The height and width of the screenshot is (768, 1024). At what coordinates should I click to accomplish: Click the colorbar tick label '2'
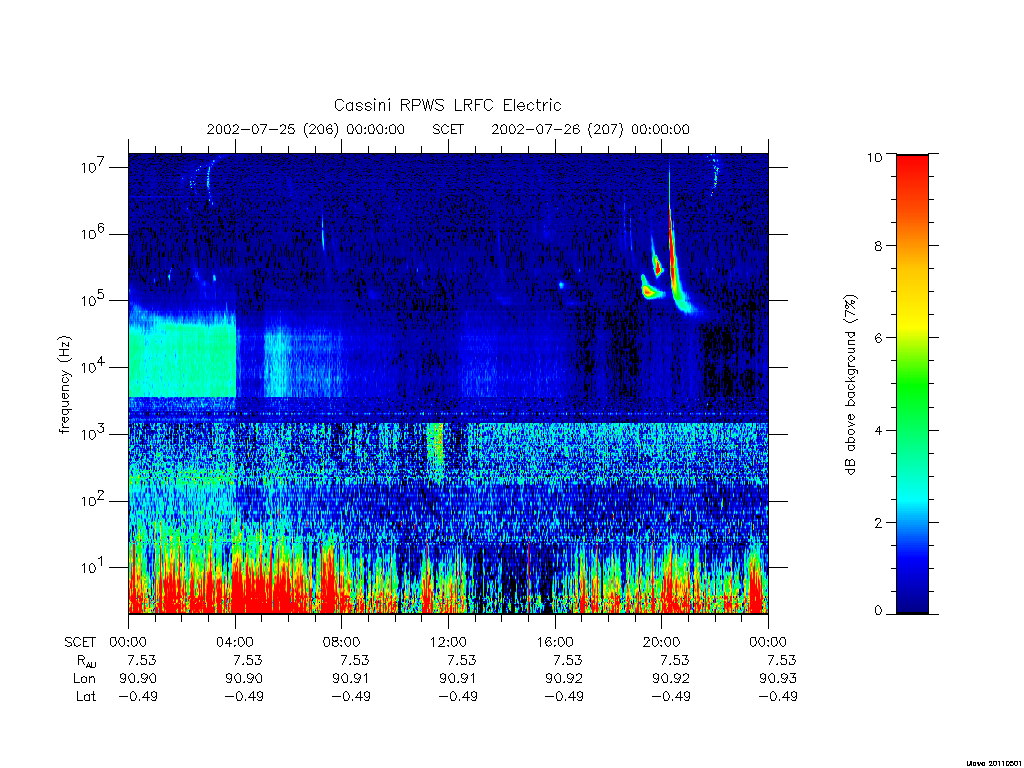click(x=878, y=522)
